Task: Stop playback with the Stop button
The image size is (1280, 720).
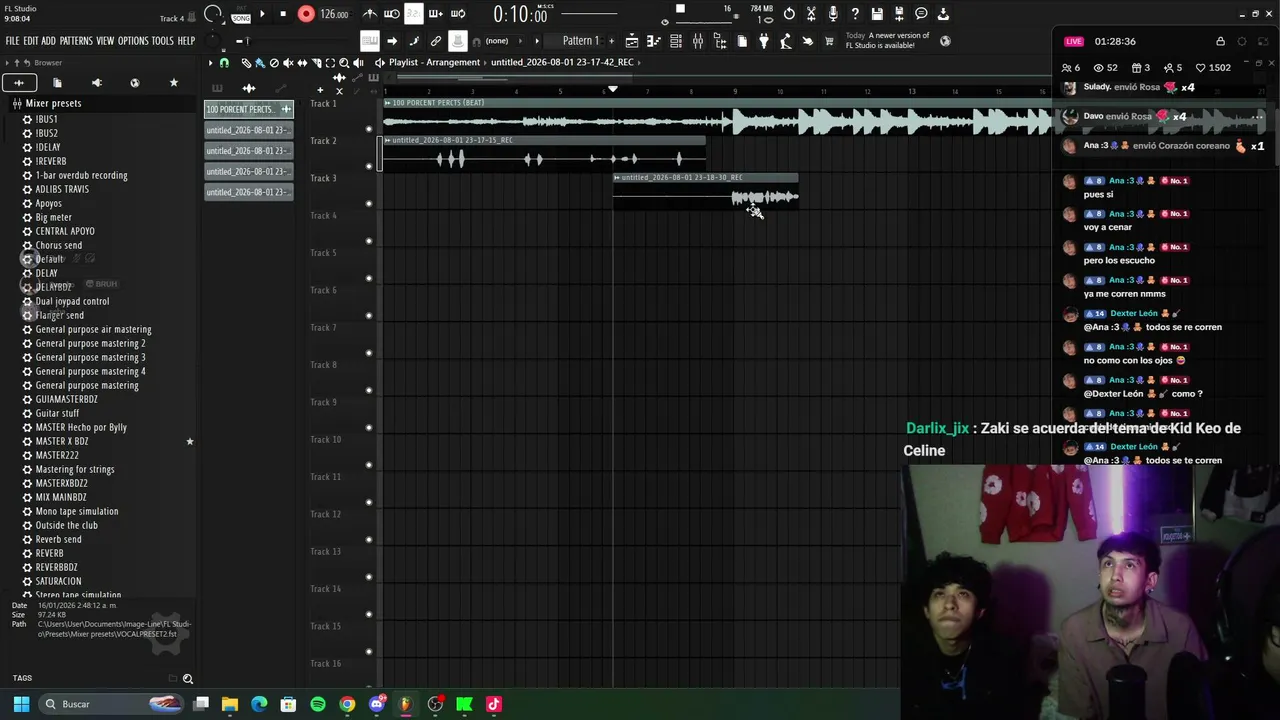Action: pyautogui.click(x=283, y=14)
